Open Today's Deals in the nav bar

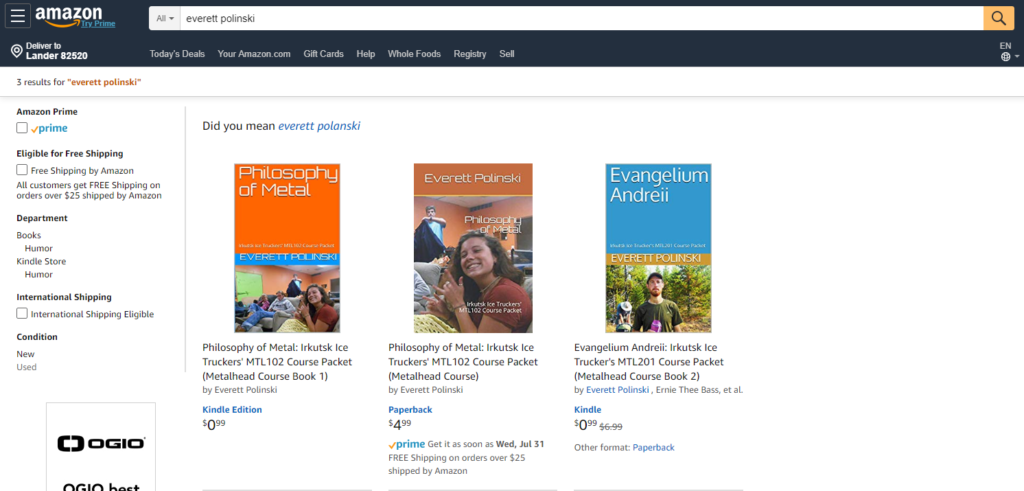pyautogui.click(x=177, y=54)
